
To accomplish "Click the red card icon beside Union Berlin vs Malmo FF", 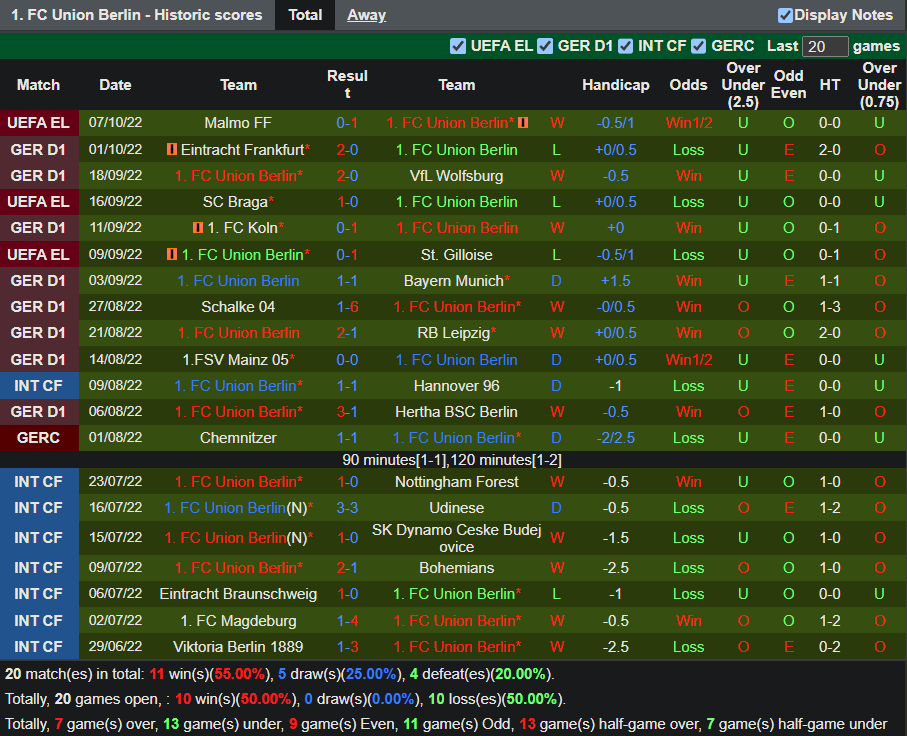I will [523, 123].
